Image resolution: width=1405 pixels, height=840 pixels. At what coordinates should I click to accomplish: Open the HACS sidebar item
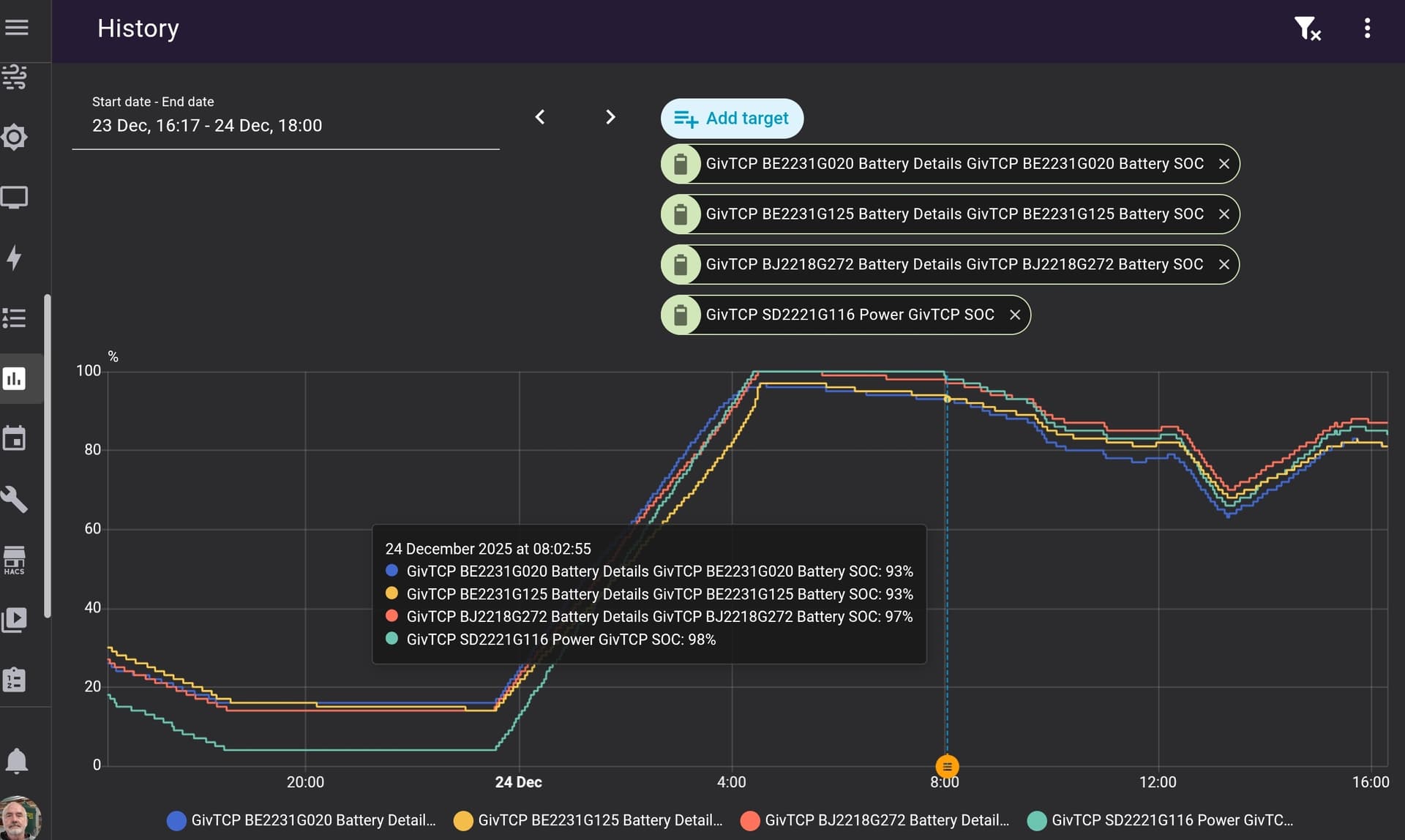[x=15, y=560]
